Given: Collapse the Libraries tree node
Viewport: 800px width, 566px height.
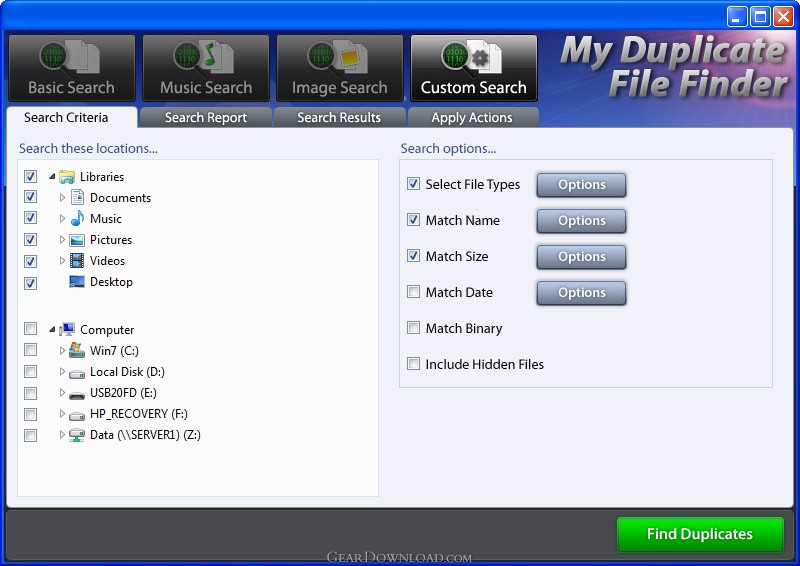Looking at the screenshot, I should click(52, 177).
